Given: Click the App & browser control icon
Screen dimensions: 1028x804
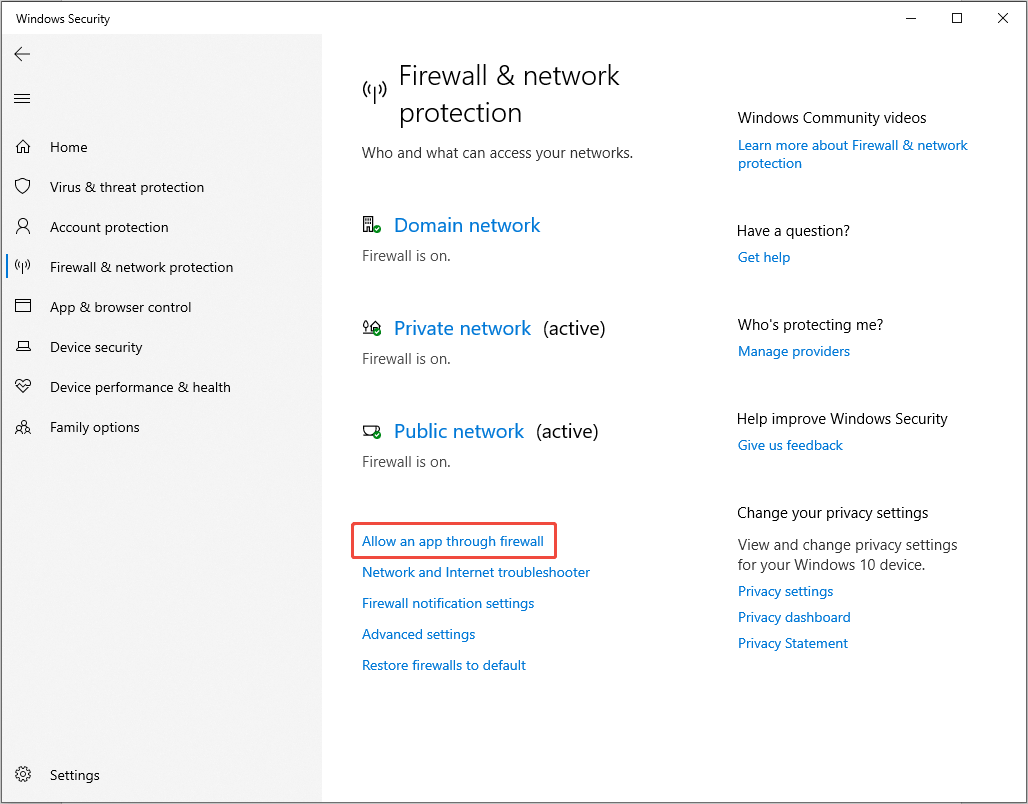Looking at the screenshot, I should pos(22,307).
